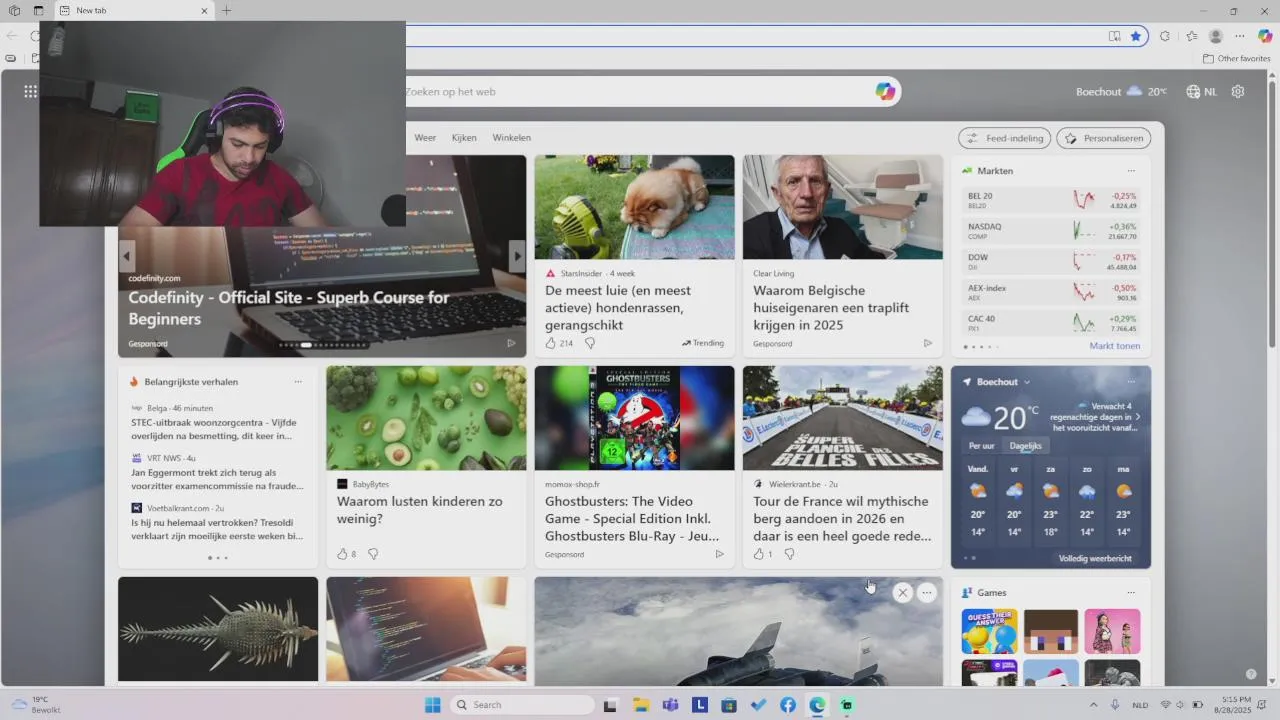Open Belangrijkste verhalen options menu

click(x=298, y=382)
